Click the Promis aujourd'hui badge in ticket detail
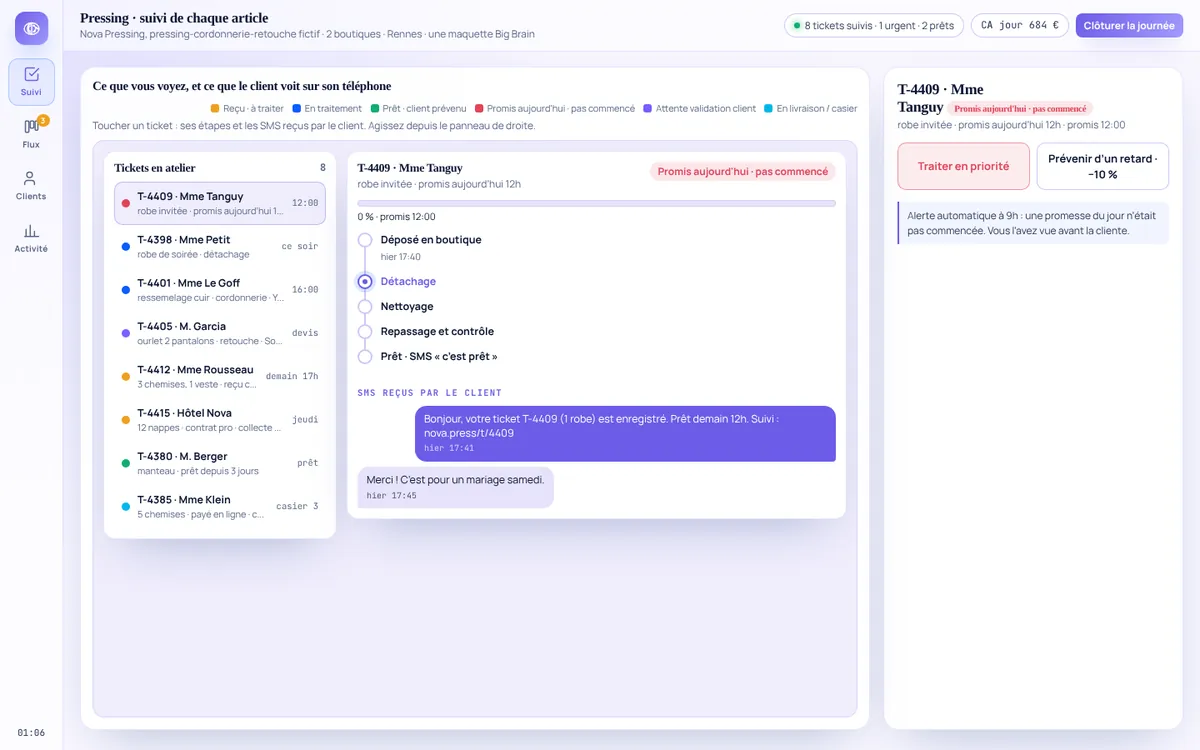1200x750 pixels. 743,171
